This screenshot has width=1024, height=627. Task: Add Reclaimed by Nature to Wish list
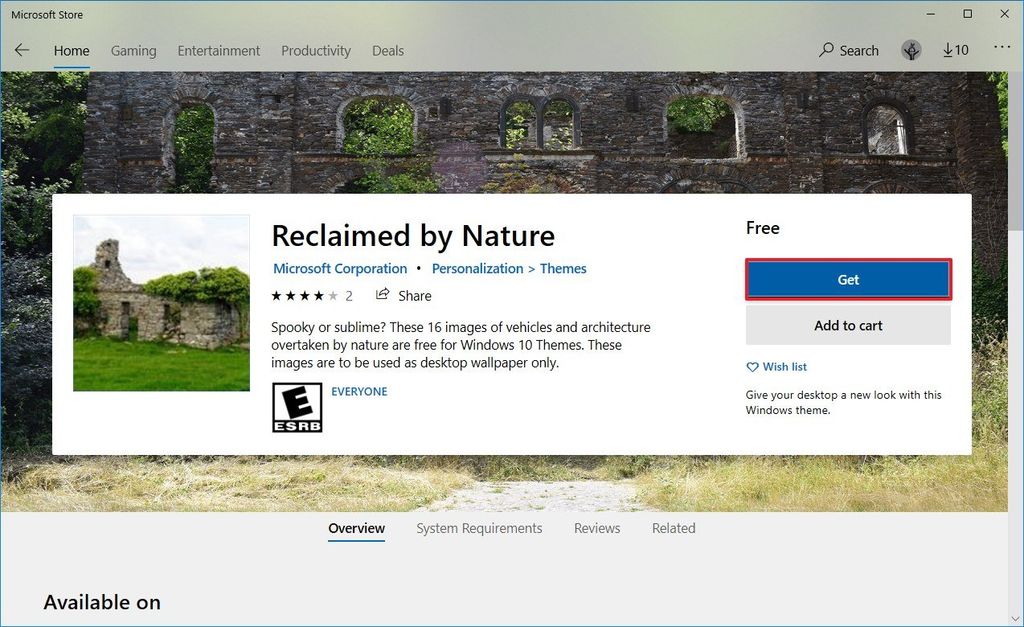coord(777,366)
